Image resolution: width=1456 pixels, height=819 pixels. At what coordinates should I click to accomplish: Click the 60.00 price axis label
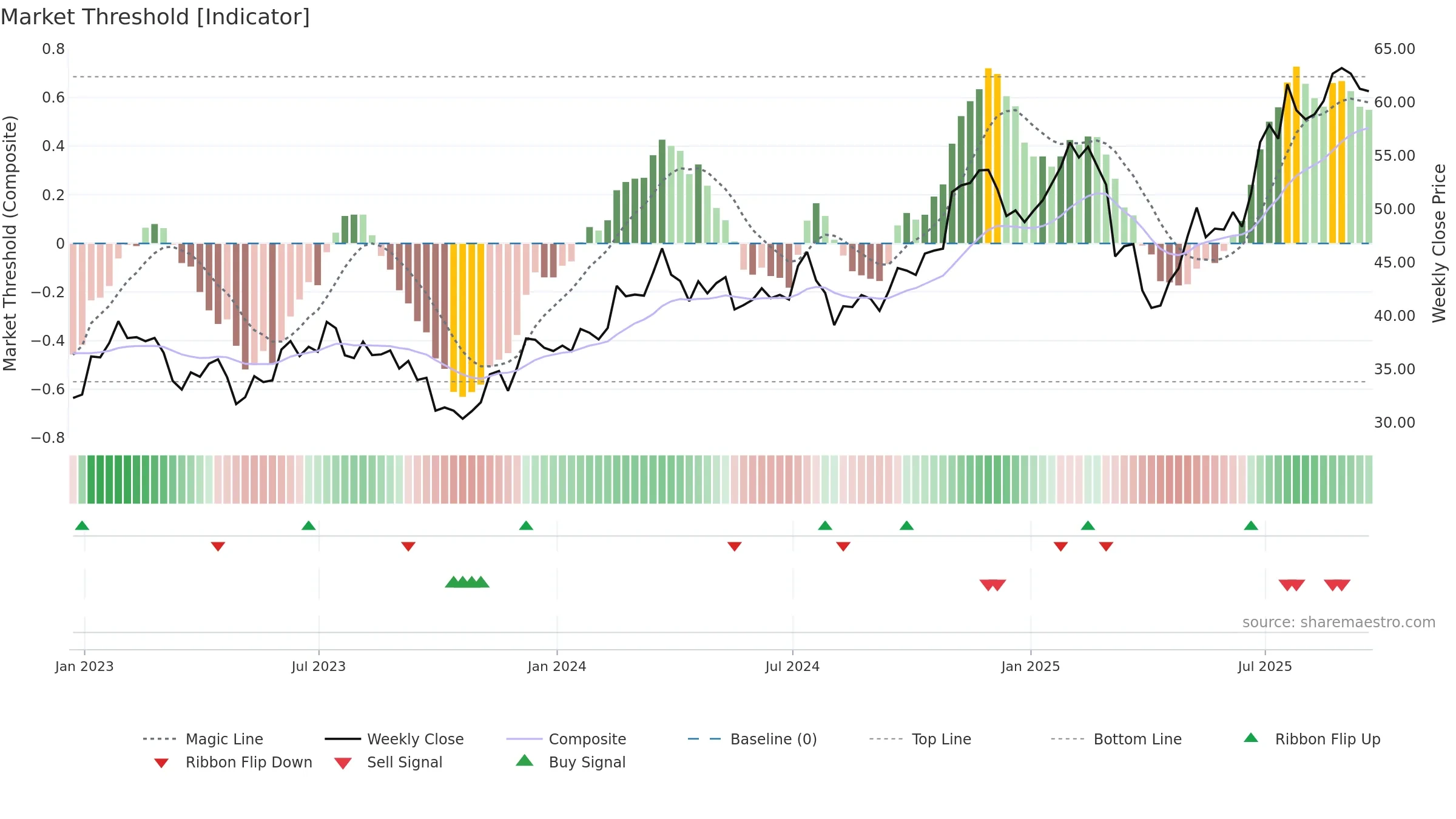click(1395, 103)
